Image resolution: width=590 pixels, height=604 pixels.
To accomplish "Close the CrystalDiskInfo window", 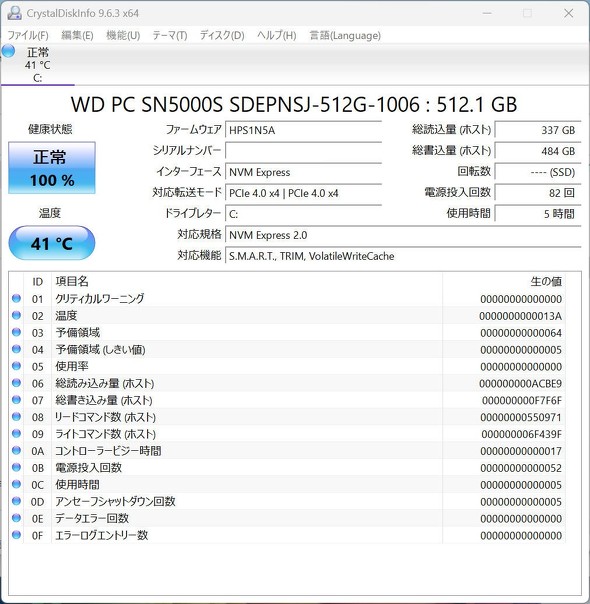I will 568,13.
